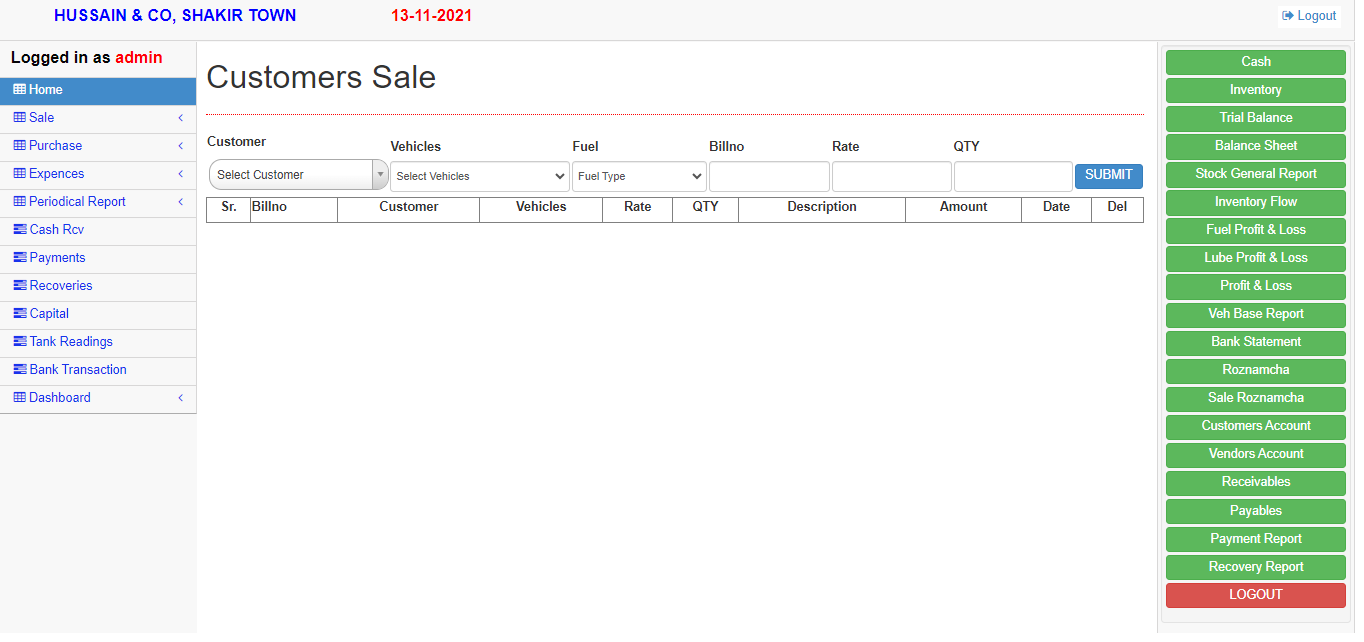Screen dimensions: 1364x642
Task: Open the Select Vehicles dropdown
Action: click(479, 177)
